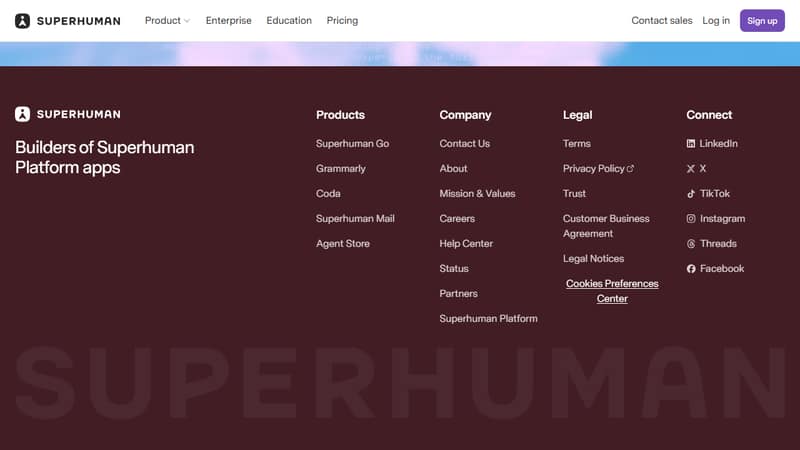Viewport: 800px width, 450px height.
Task: Open the Instagram icon in Connect
Action: [691, 219]
